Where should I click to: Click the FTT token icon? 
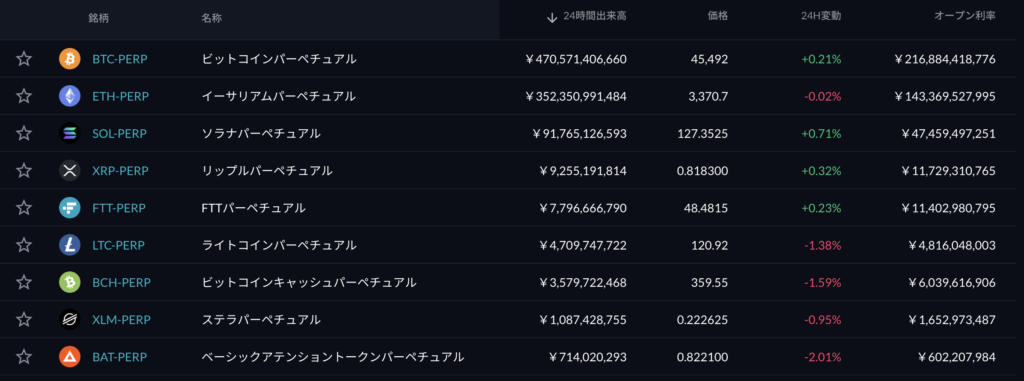69,208
